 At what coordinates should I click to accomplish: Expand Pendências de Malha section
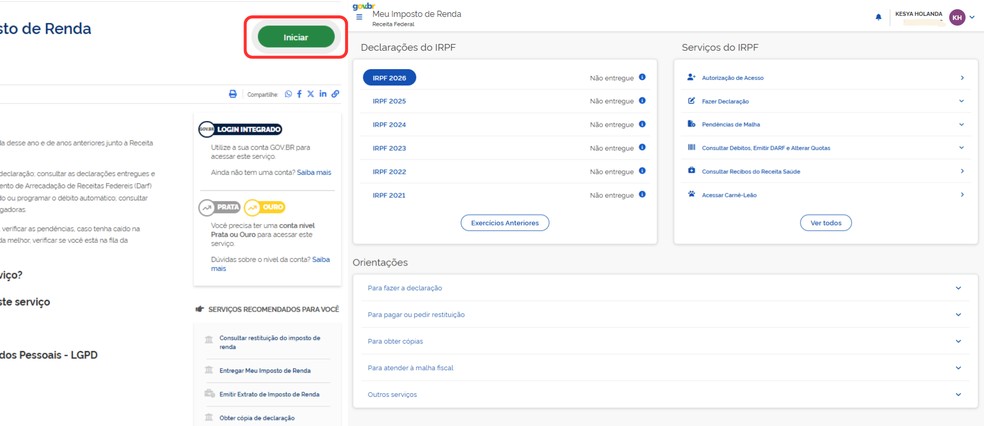825,124
